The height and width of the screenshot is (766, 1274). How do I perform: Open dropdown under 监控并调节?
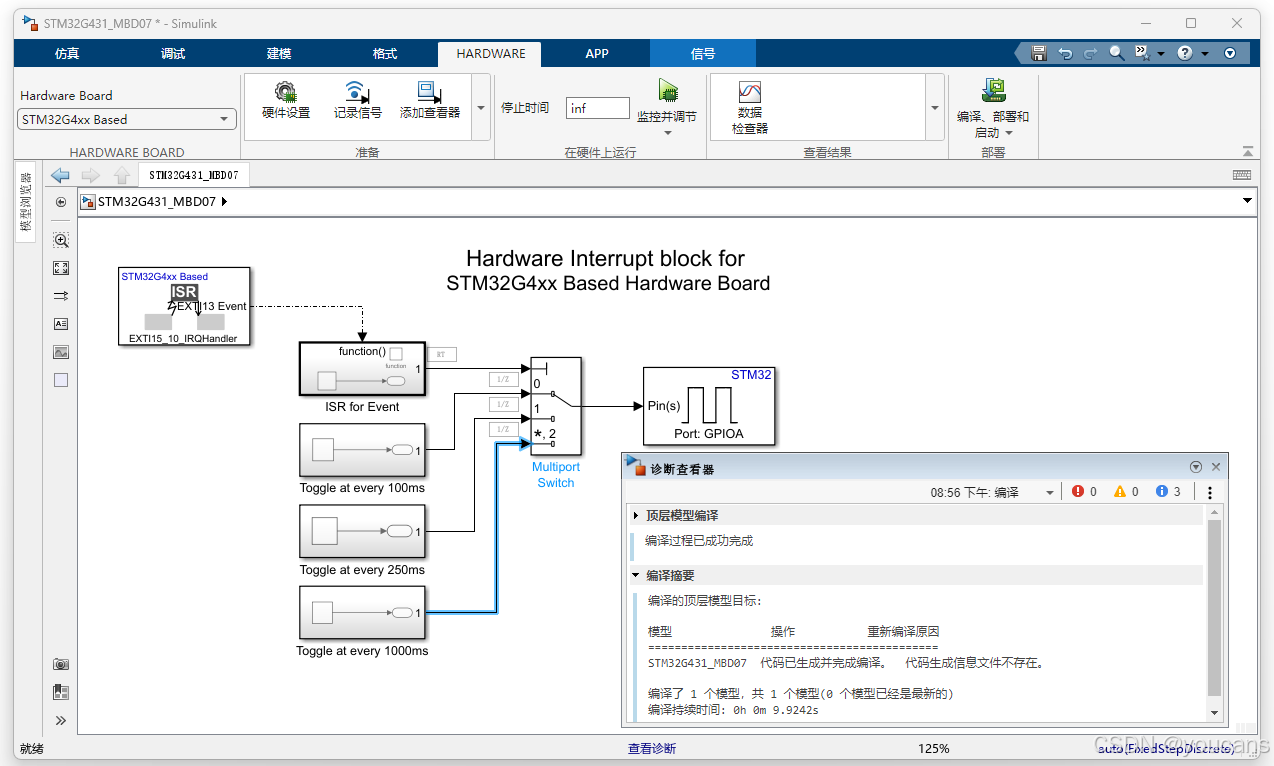[667, 133]
